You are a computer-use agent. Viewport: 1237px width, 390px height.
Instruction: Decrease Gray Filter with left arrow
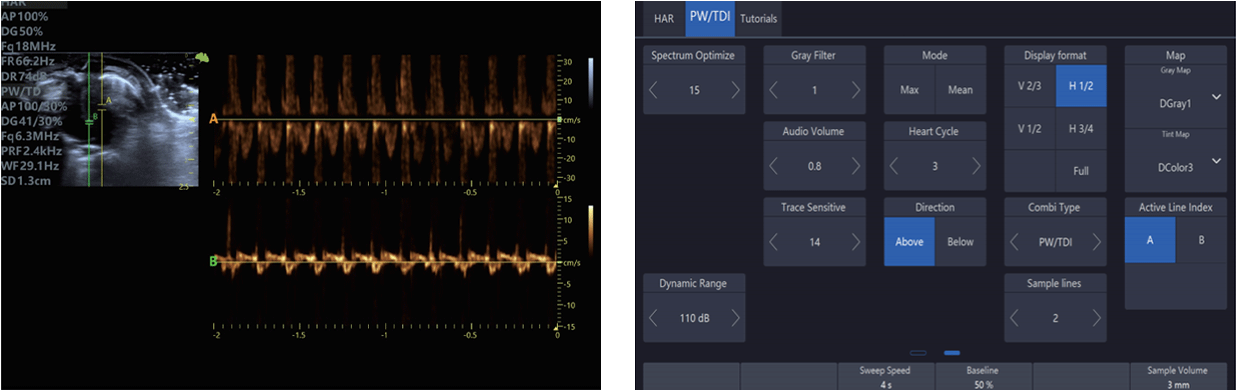(x=774, y=90)
